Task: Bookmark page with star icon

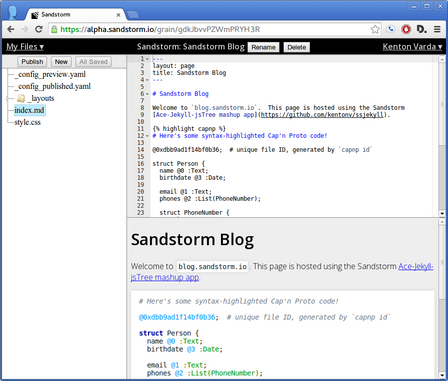Action: (x=375, y=29)
